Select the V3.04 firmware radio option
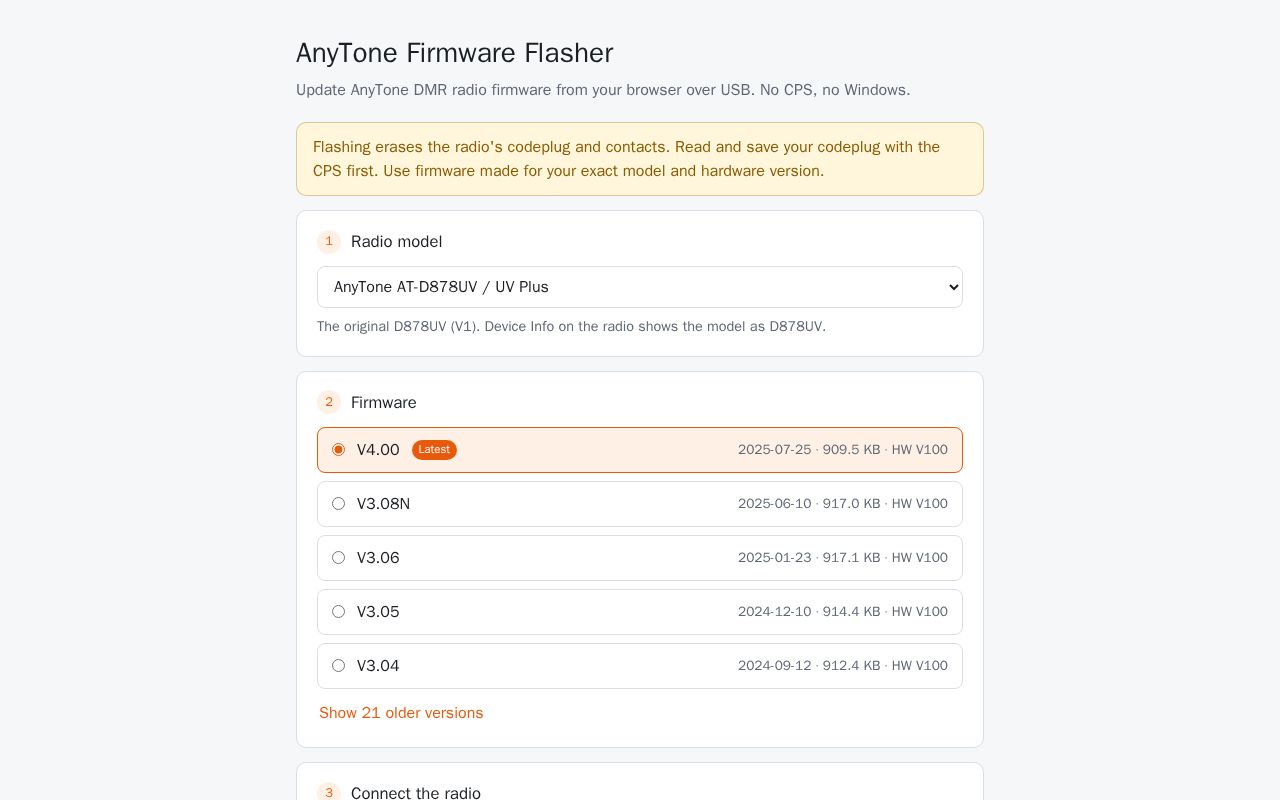Viewport: 1280px width, 800px height. tap(338, 666)
